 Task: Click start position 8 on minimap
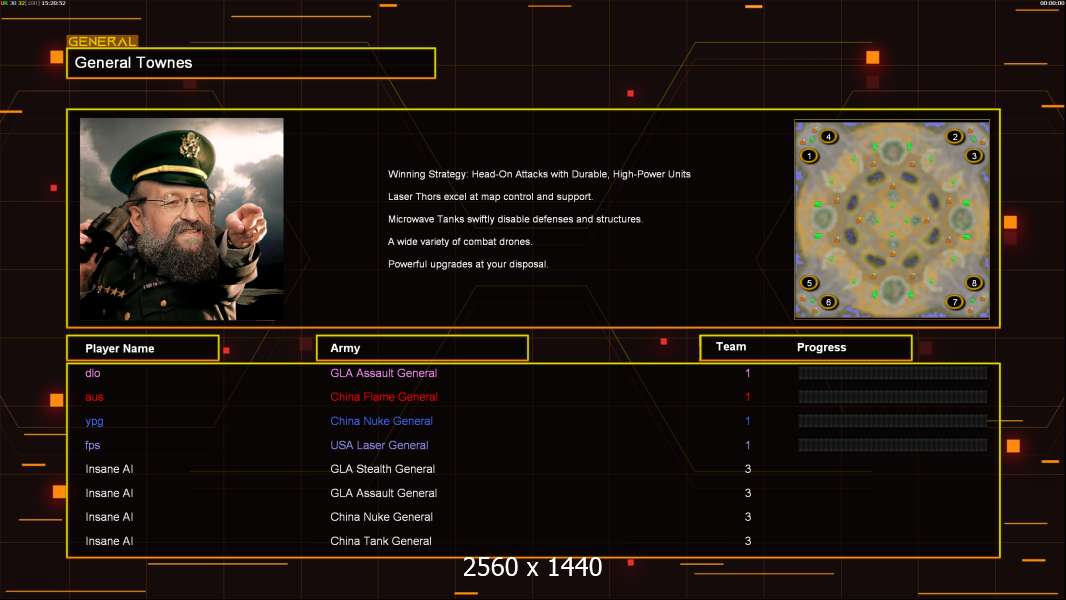click(x=974, y=283)
